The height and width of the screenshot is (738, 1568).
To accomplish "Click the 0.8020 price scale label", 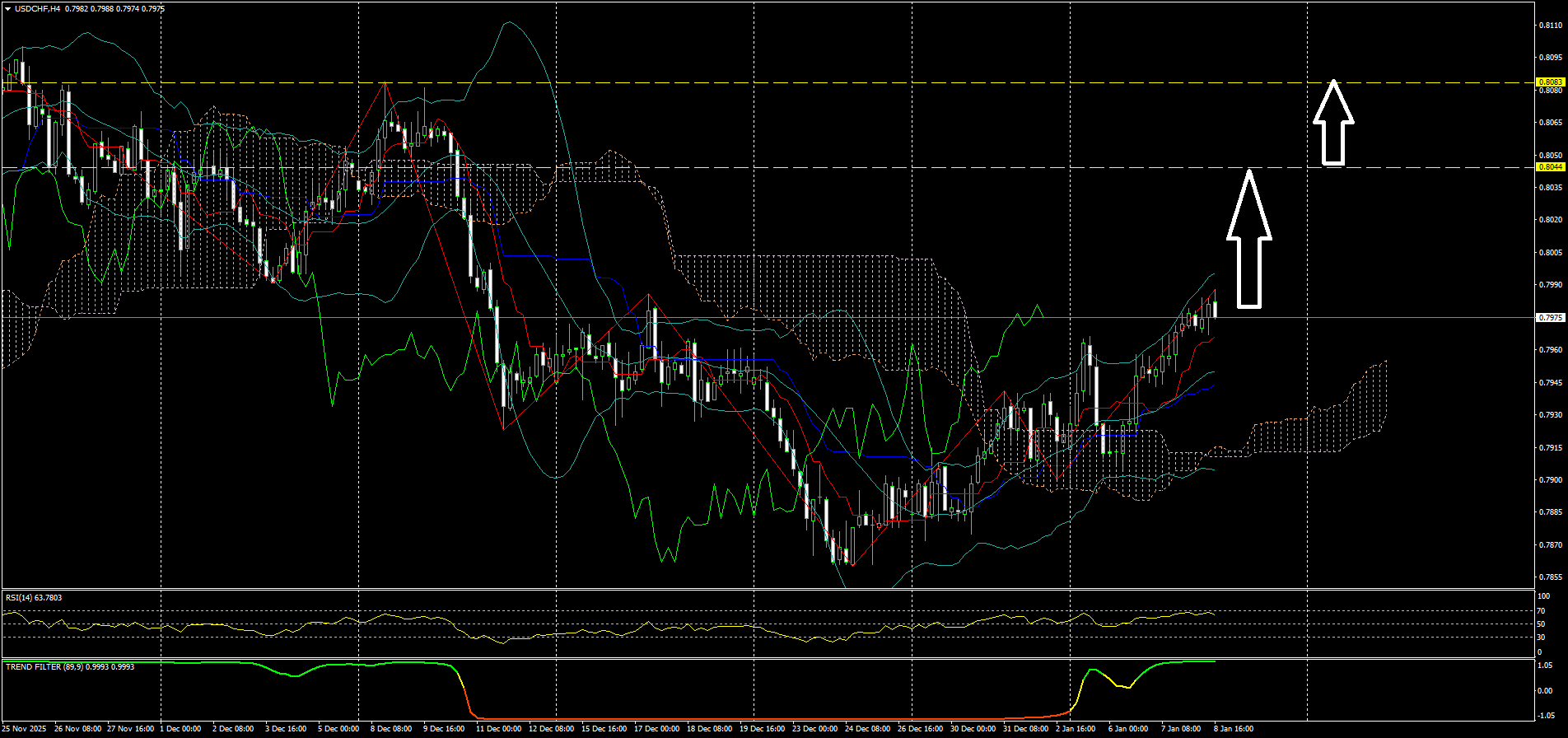I will 1551,220.
